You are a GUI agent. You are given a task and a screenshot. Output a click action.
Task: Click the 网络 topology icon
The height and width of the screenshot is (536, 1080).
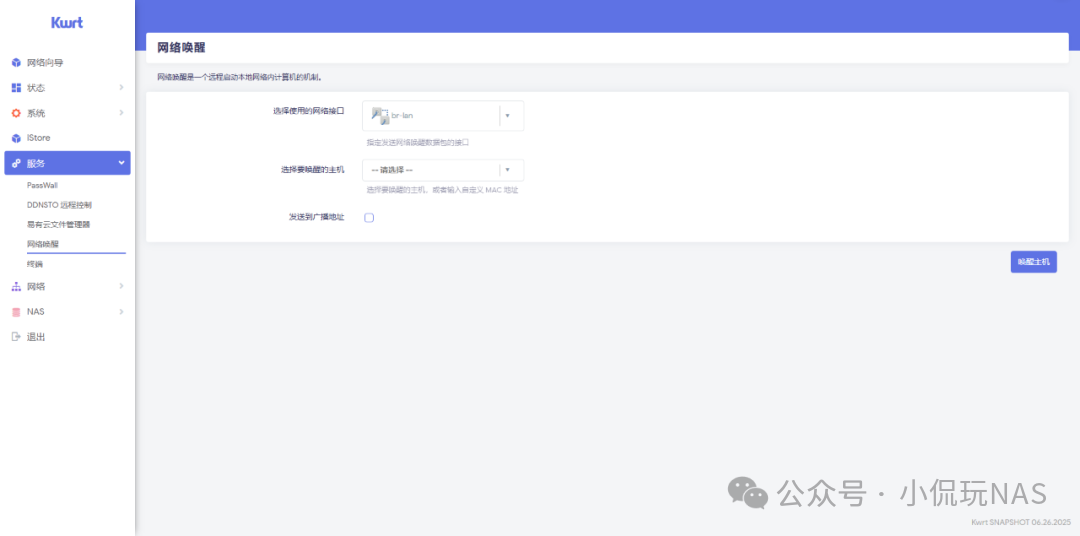[x=17, y=287]
